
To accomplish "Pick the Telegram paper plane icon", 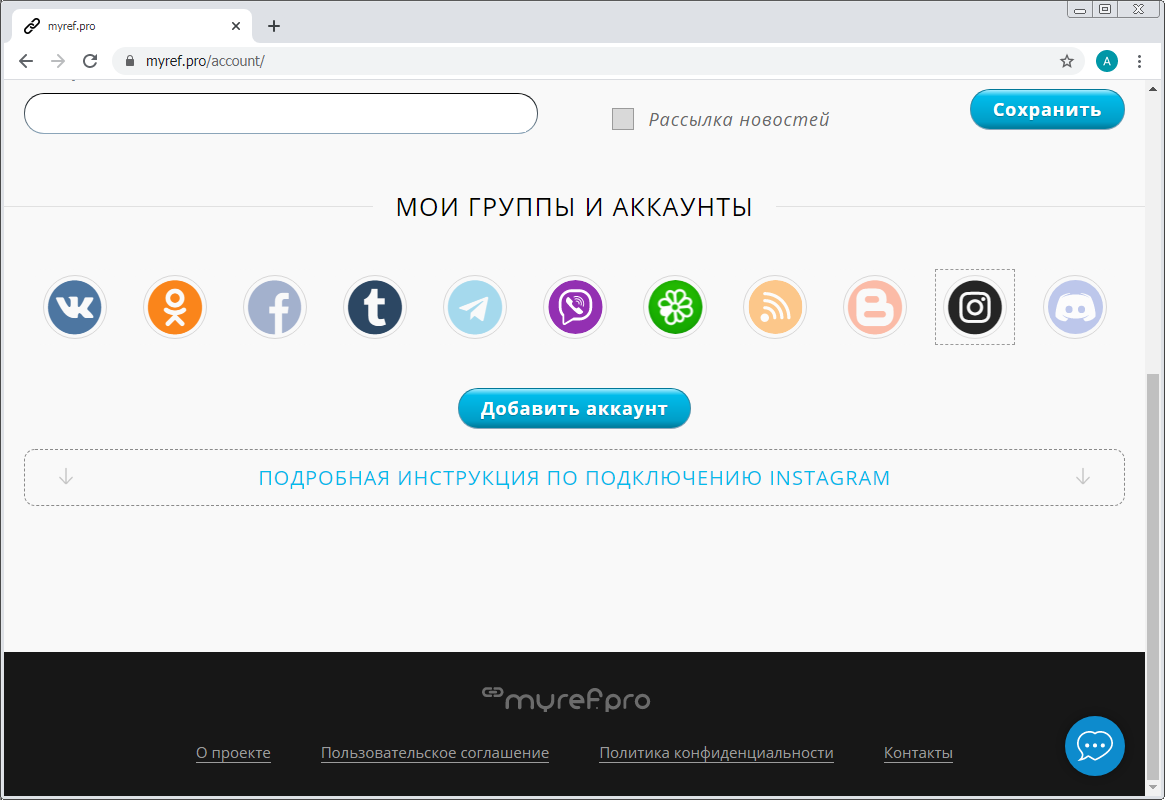I will click(475, 307).
